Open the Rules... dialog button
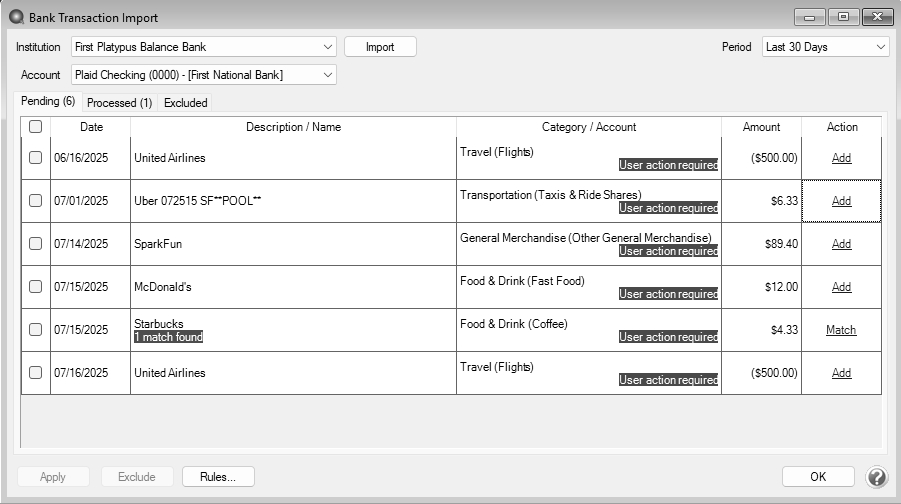This screenshot has height=504, width=901. (218, 477)
